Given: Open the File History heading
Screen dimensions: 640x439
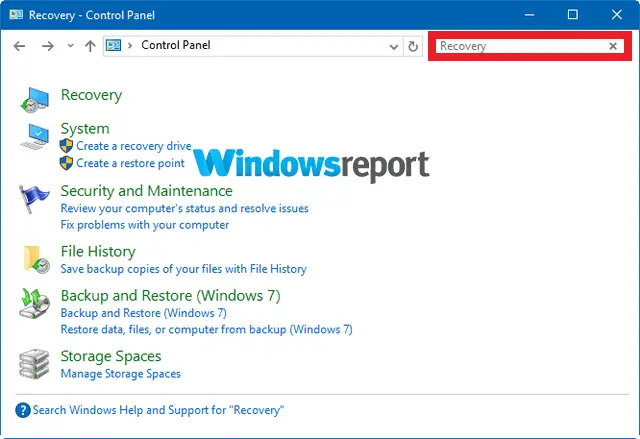Looking at the screenshot, I should pos(98,252).
